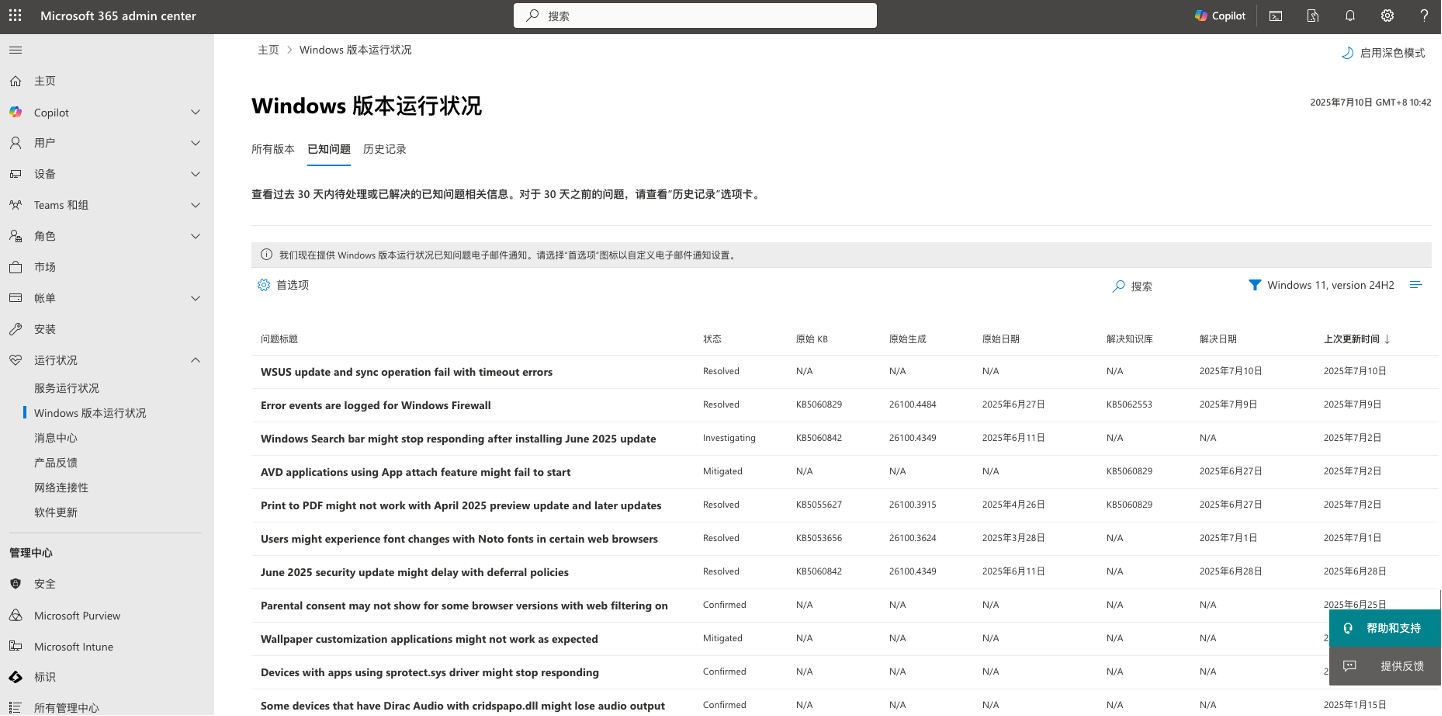This screenshot has width=1442, height=716.
Task: Click the 帮助和支持 button
Action: (x=1385, y=629)
